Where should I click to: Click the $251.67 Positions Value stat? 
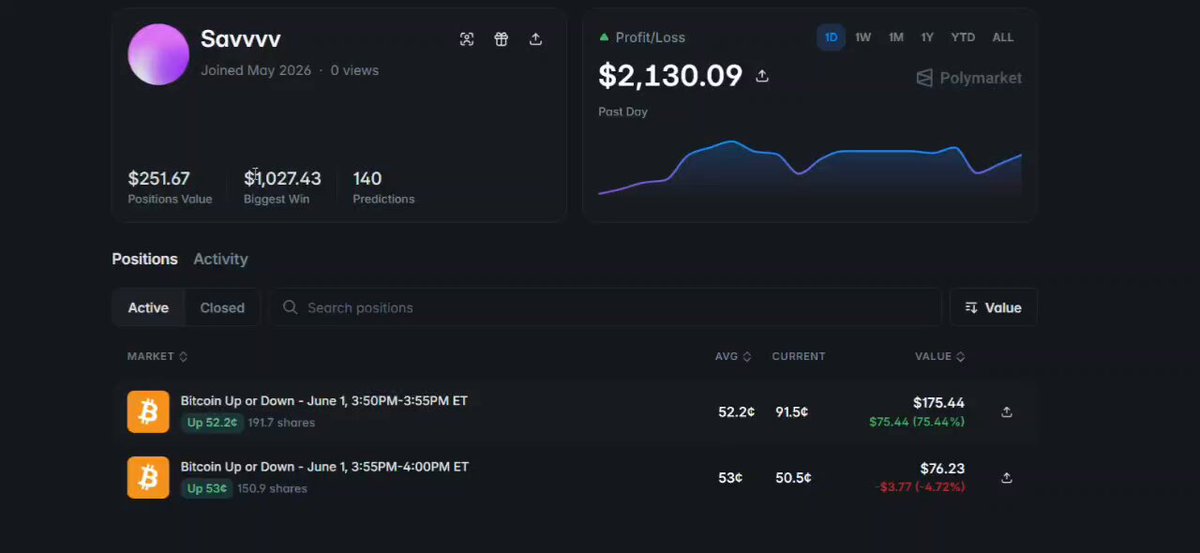(x=170, y=186)
